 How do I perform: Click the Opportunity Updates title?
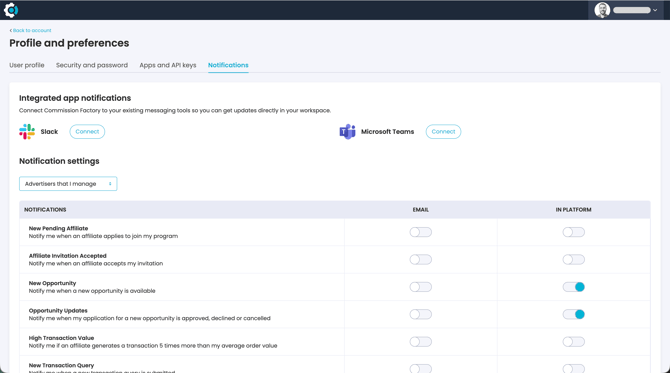click(58, 310)
